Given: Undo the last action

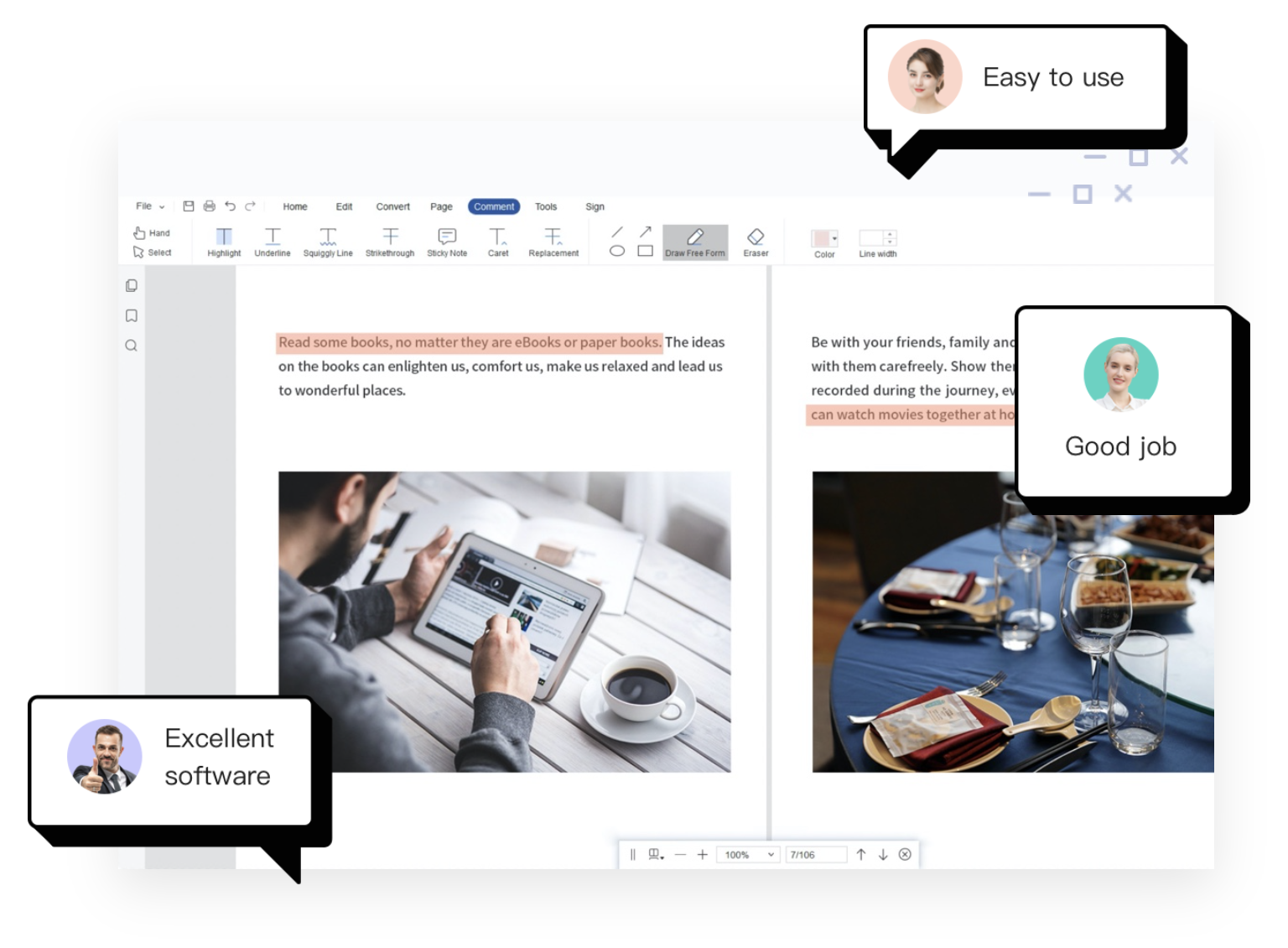Looking at the screenshot, I should click(x=230, y=206).
